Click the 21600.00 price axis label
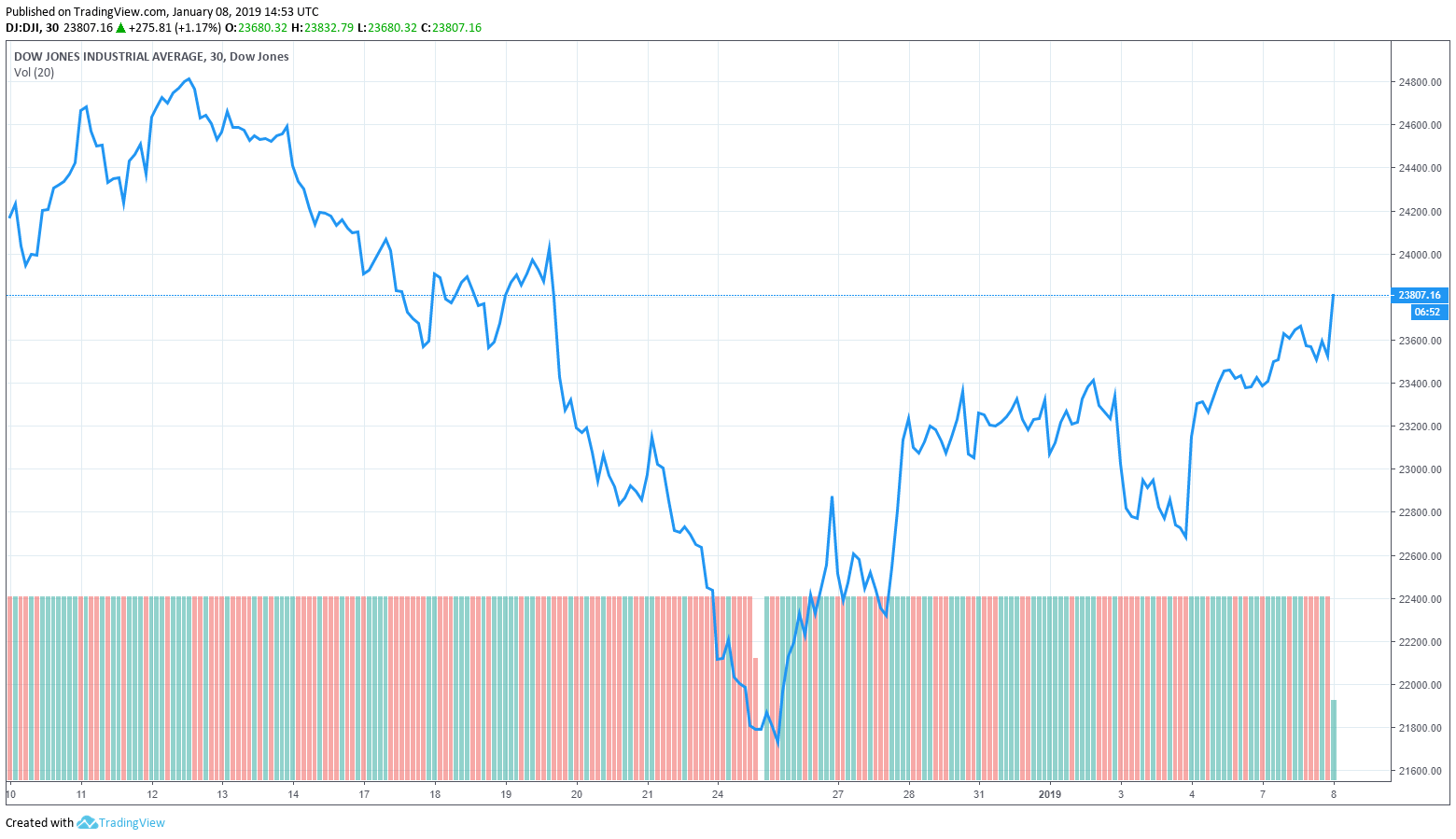This screenshot has width=1456, height=839. click(1419, 771)
